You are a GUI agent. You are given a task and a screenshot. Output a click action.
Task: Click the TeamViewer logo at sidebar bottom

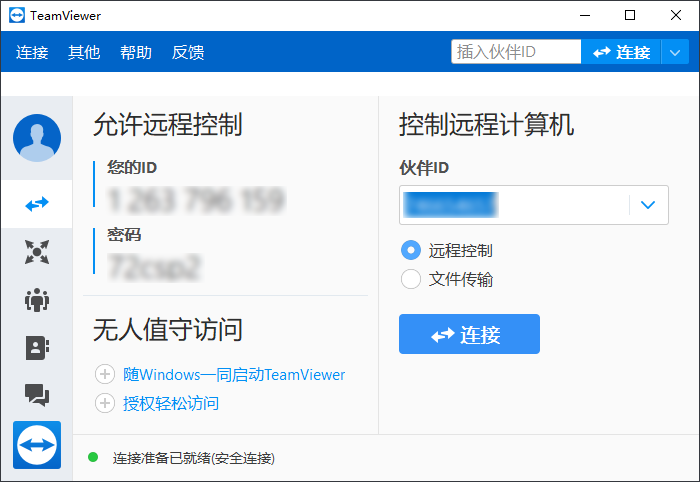coord(37,445)
